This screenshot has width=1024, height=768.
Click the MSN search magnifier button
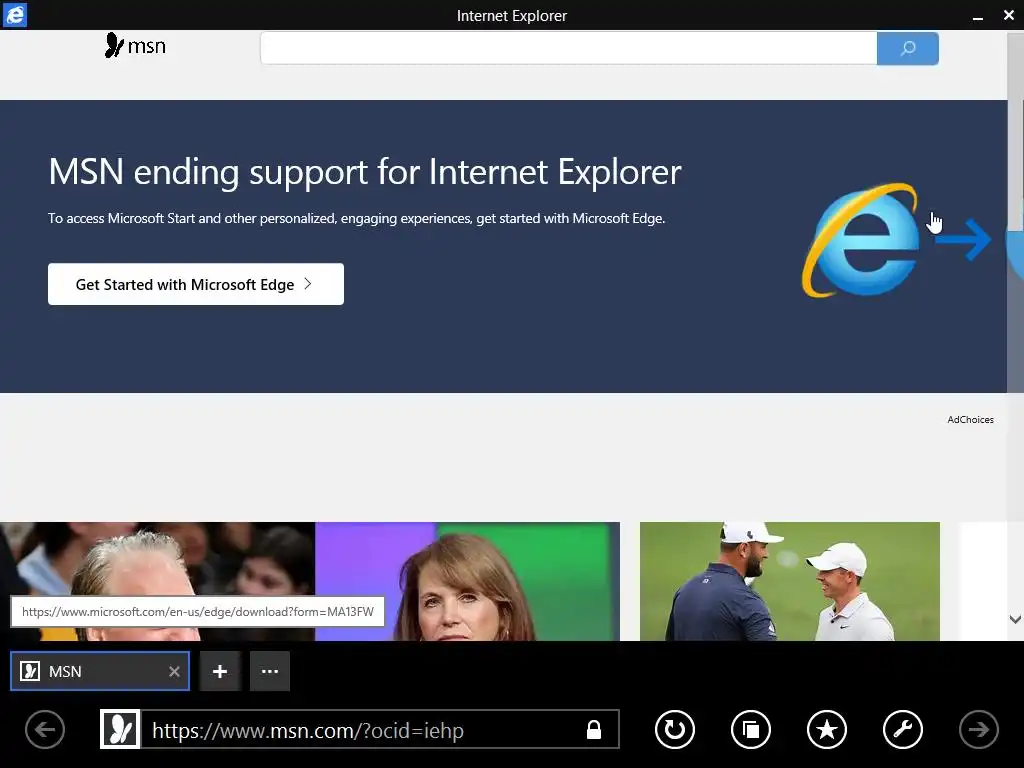point(908,48)
